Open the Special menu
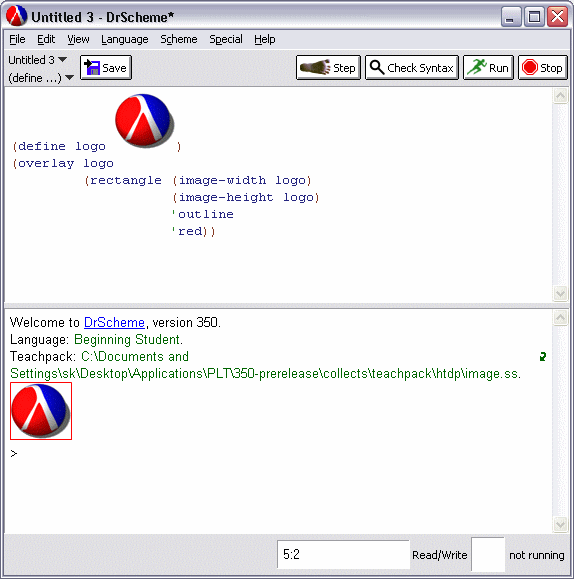The height and width of the screenshot is (579, 574). point(226,39)
